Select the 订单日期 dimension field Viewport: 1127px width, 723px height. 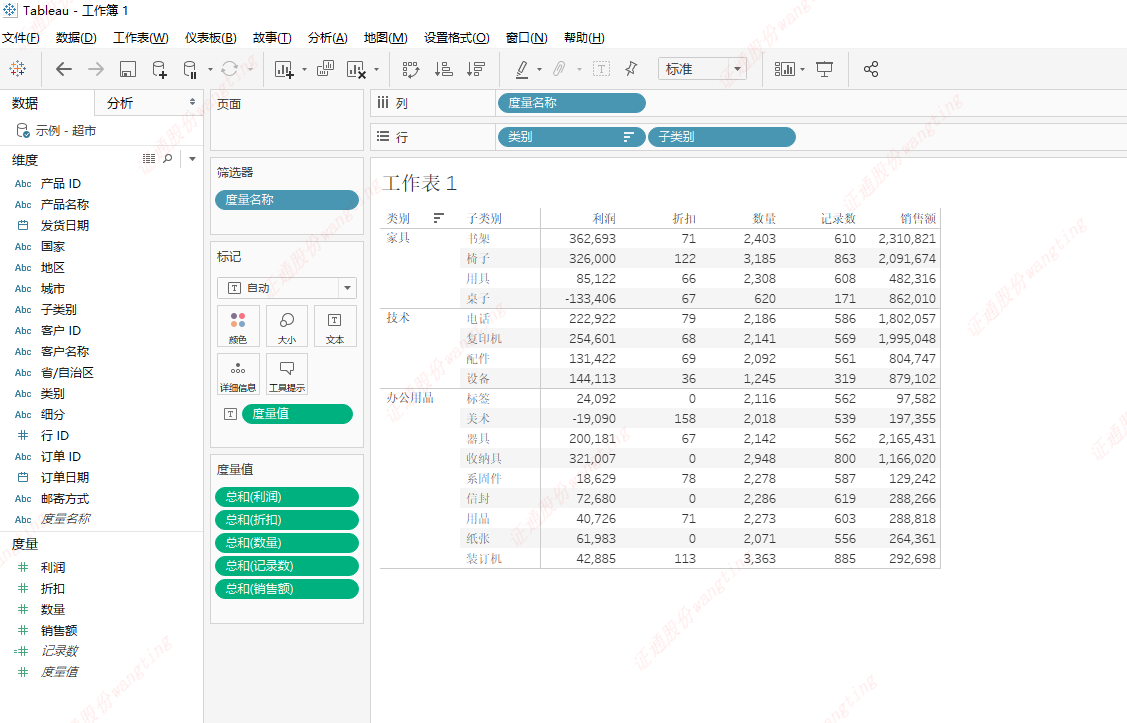[x=65, y=478]
